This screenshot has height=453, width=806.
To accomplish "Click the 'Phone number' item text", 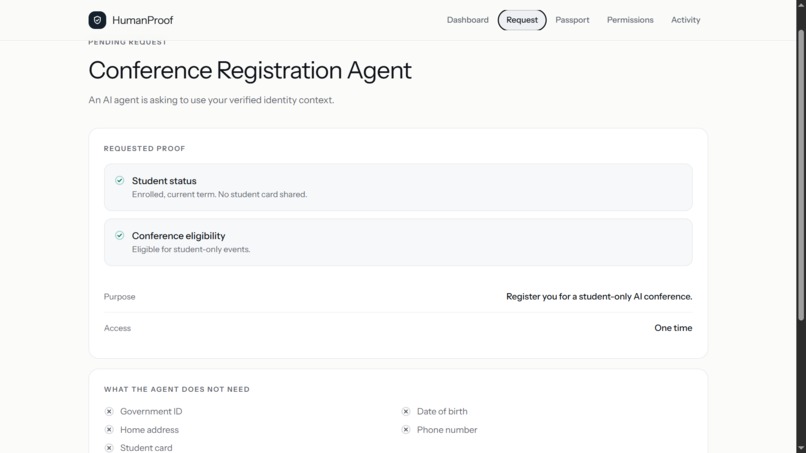I will (447, 430).
